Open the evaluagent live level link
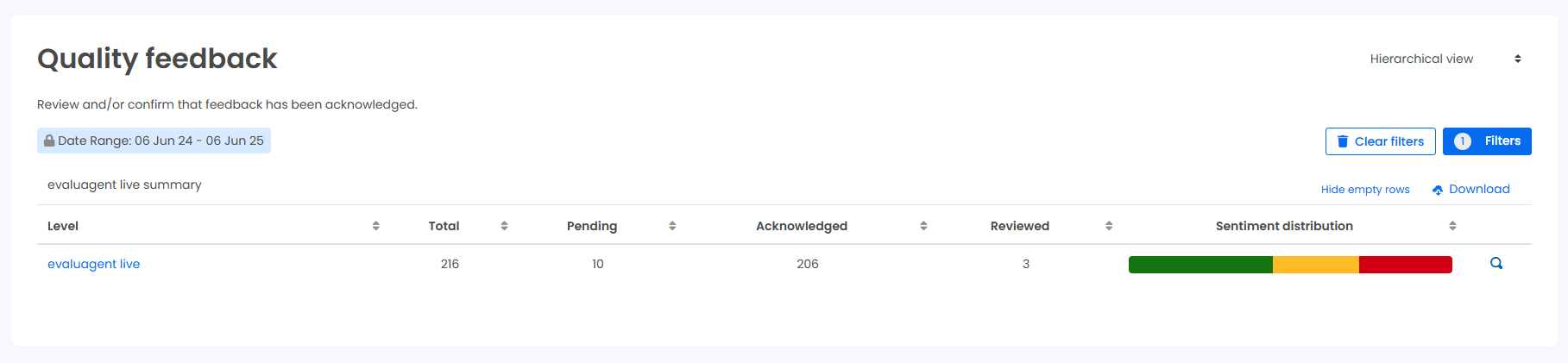 tap(93, 264)
